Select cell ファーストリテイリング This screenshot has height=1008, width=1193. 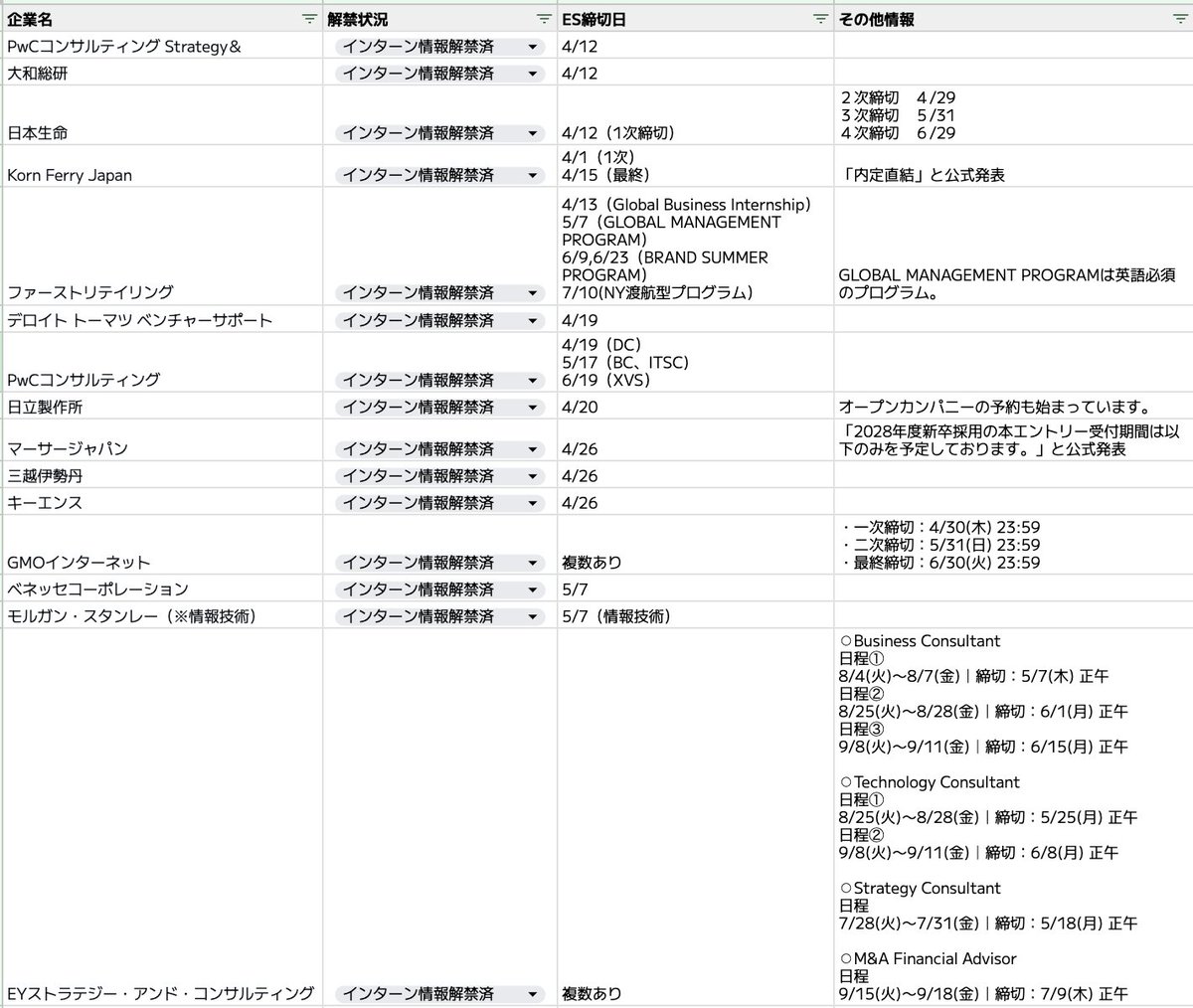click(x=161, y=247)
